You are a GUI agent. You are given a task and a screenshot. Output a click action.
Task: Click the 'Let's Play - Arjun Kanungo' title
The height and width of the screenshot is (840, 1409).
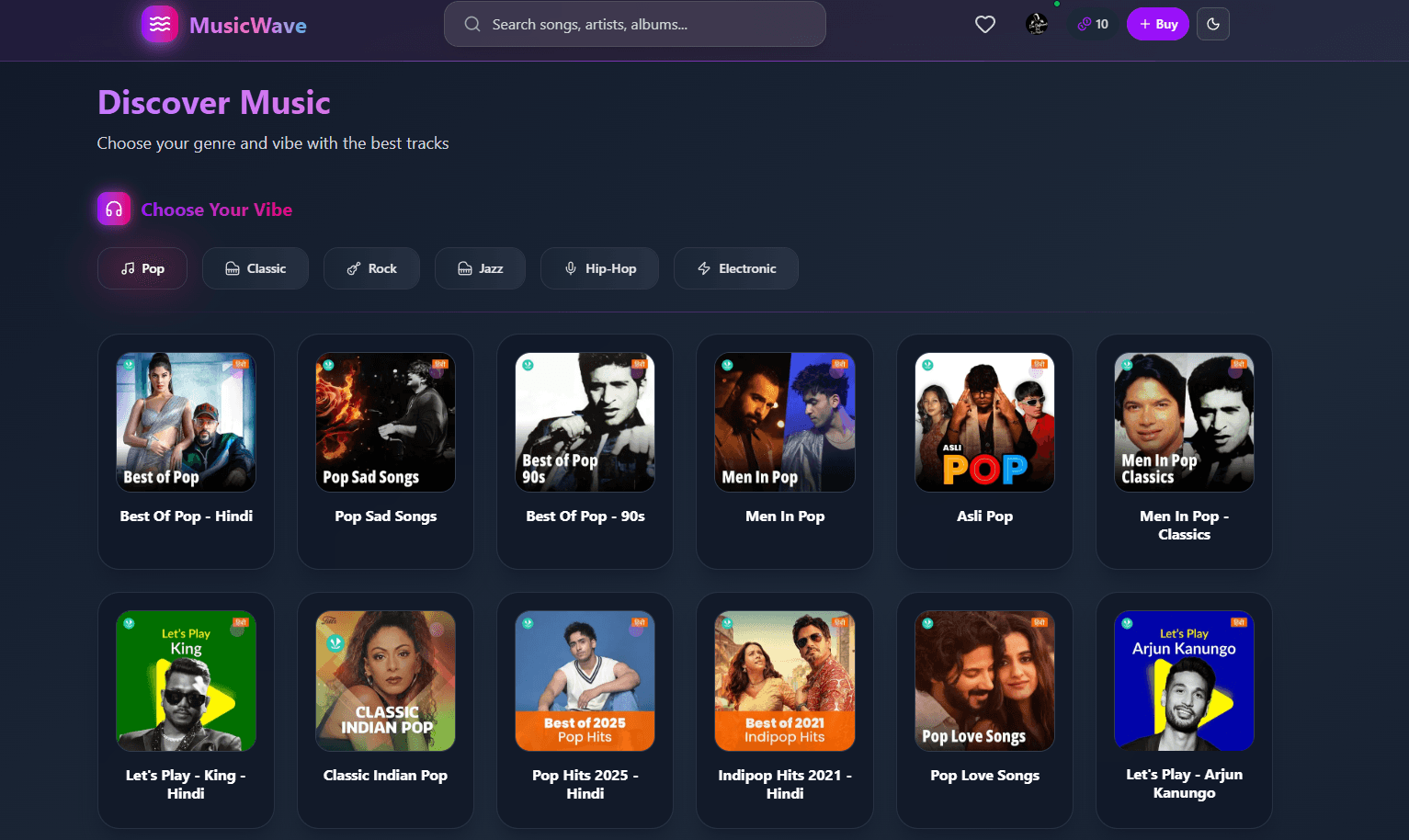pos(1184,784)
